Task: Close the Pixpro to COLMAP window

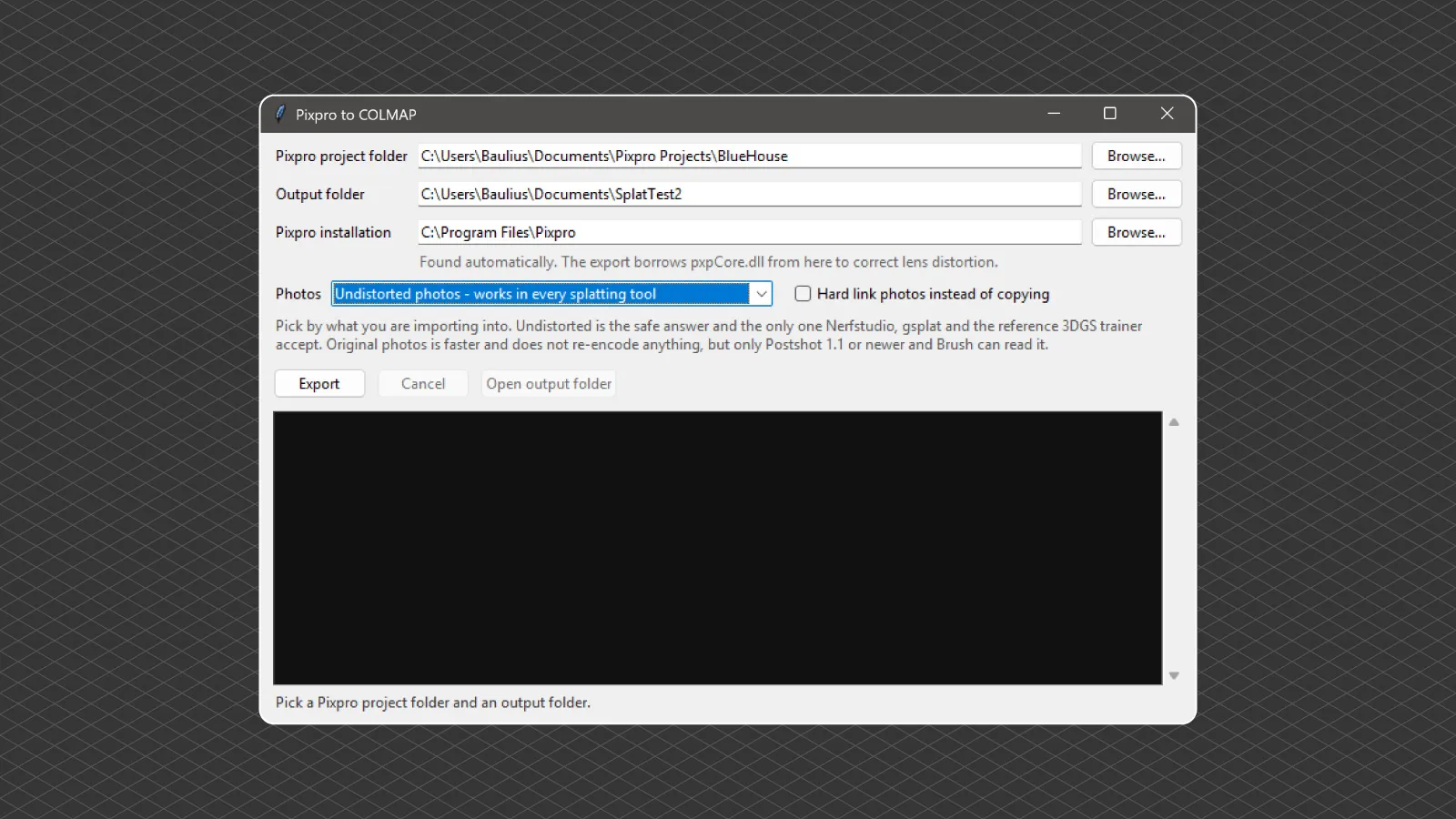Action: point(1167,114)
